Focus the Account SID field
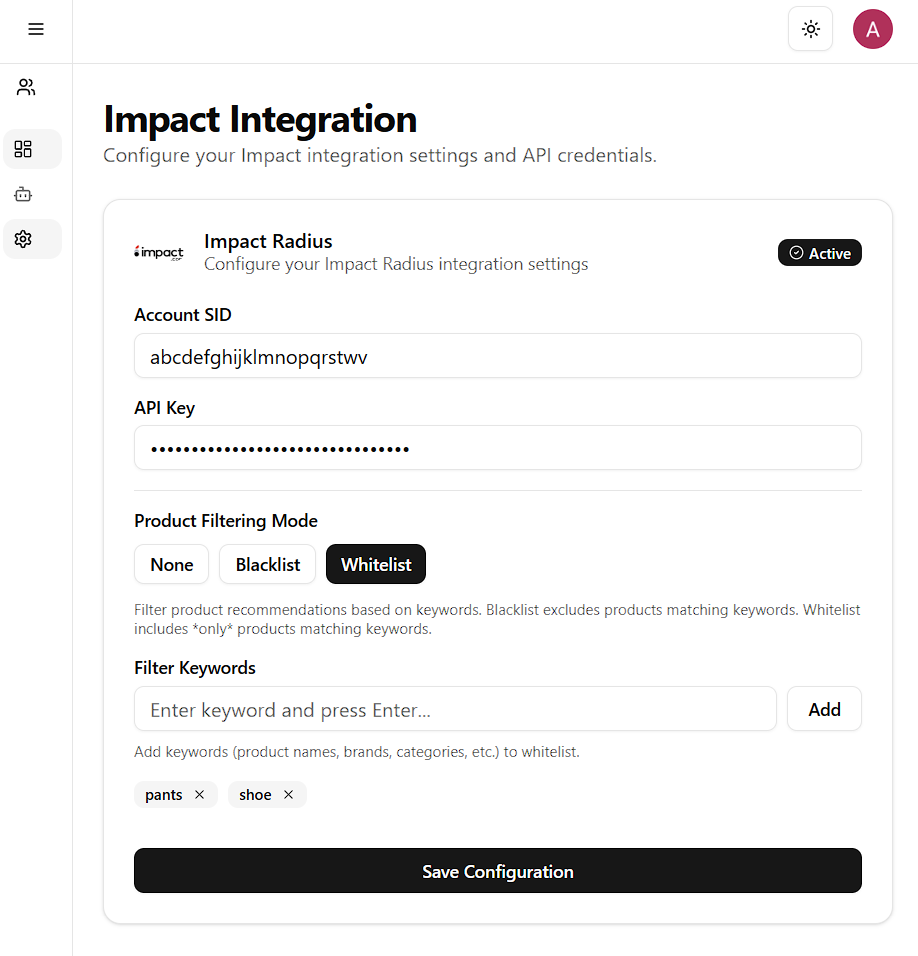Screen dimensions: 918x956 (497, 356)
